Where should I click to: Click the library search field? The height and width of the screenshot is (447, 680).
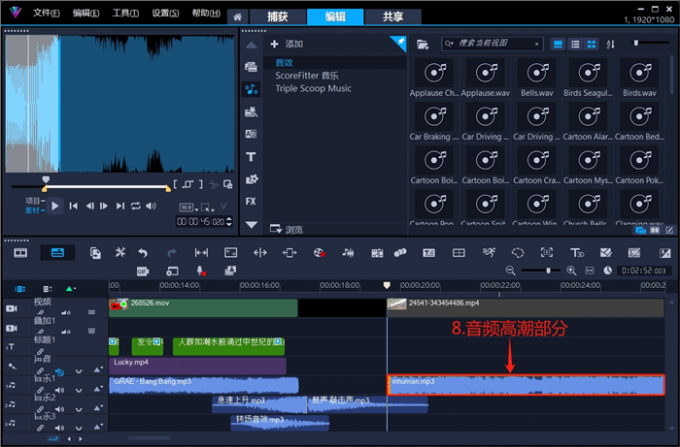(492, 43)
